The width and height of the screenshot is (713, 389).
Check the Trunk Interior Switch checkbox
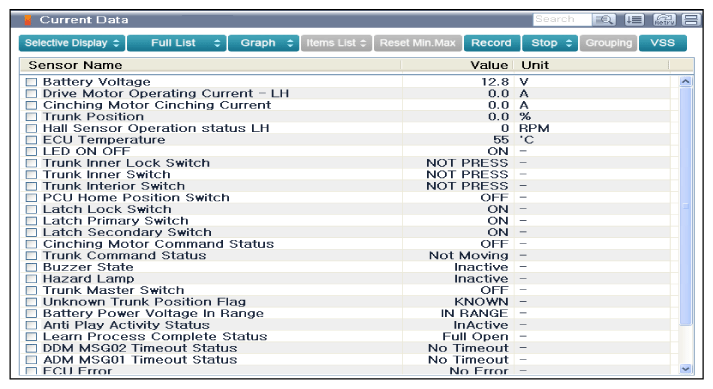[31, 187]
